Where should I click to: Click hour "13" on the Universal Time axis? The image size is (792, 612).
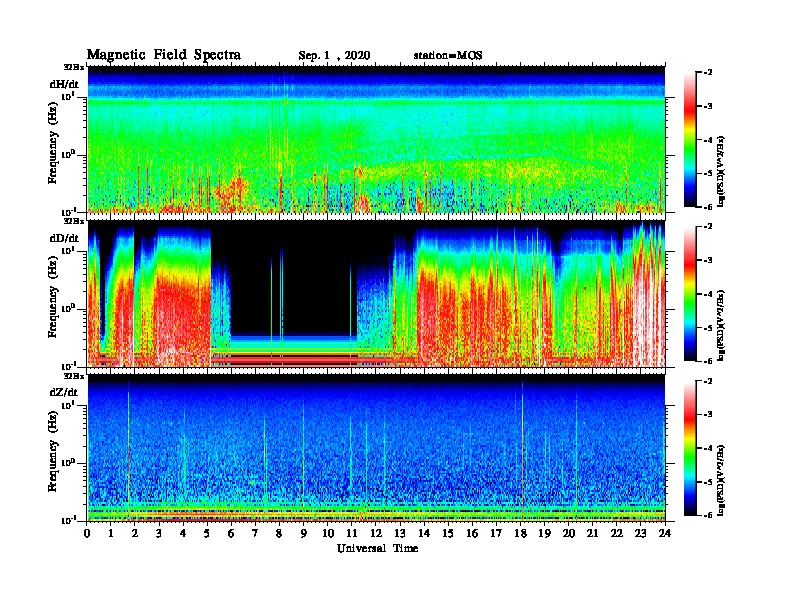[x=400, y=533]
